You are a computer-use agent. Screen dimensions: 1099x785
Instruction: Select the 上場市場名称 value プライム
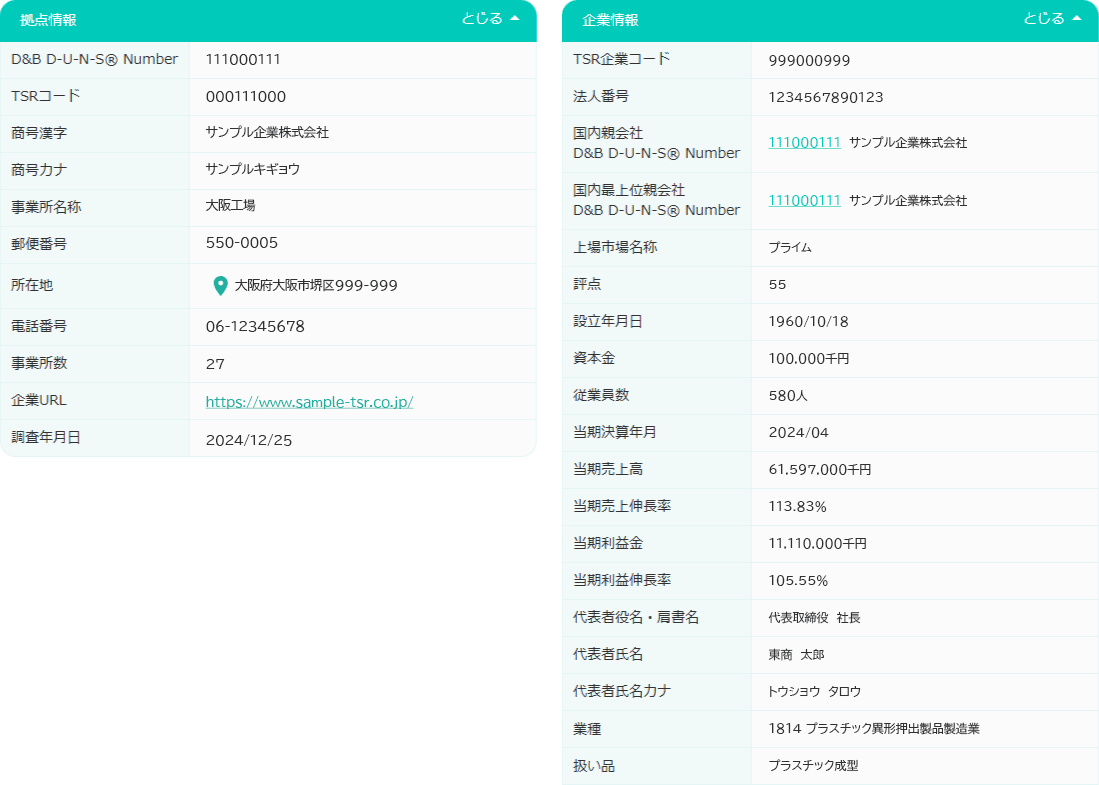tap(790, 247)
